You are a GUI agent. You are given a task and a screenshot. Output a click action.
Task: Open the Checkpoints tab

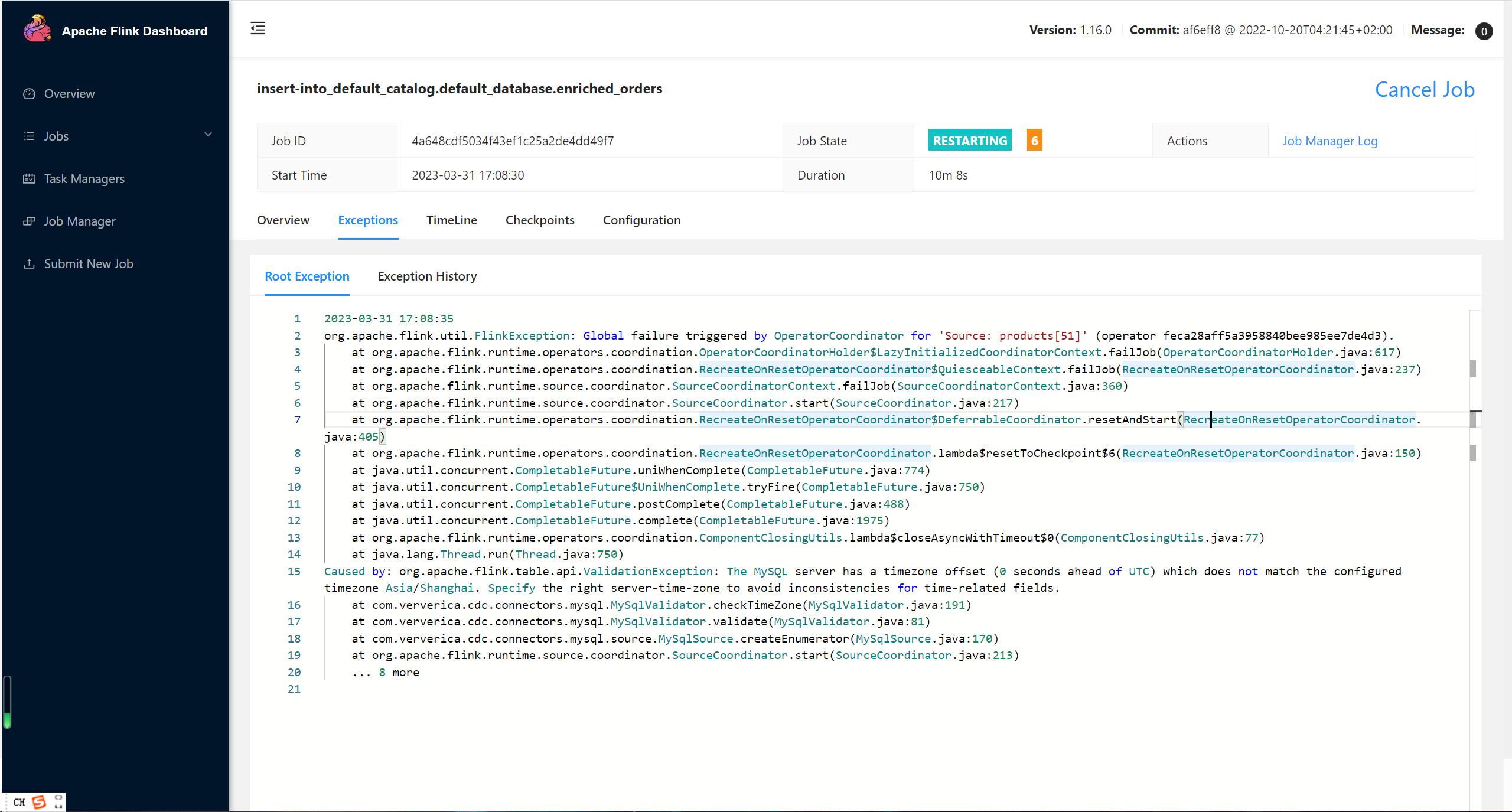(x=540, y=220)
